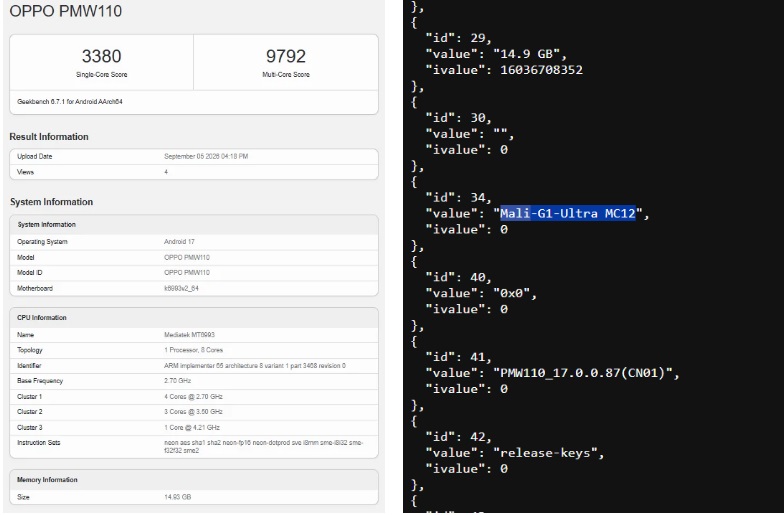Click the 3380 single-core score
This screenshot has width=784, height=515.
(102, 56)
